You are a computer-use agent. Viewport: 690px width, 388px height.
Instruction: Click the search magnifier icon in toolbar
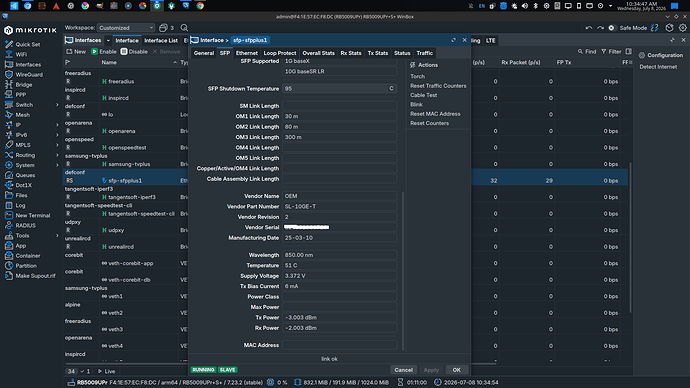click(184, 28)
